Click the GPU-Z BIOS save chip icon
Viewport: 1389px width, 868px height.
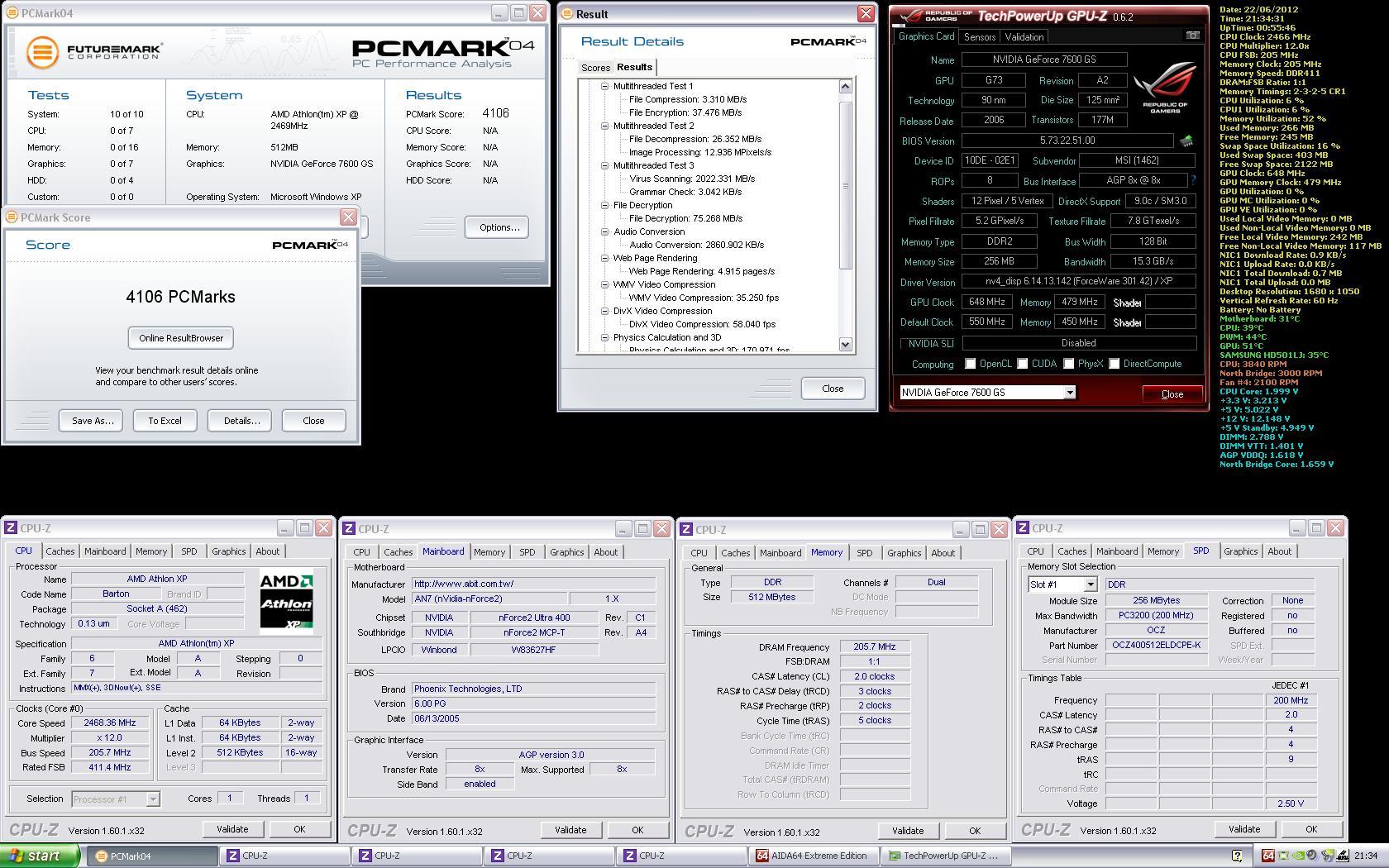click(1186, 141)
